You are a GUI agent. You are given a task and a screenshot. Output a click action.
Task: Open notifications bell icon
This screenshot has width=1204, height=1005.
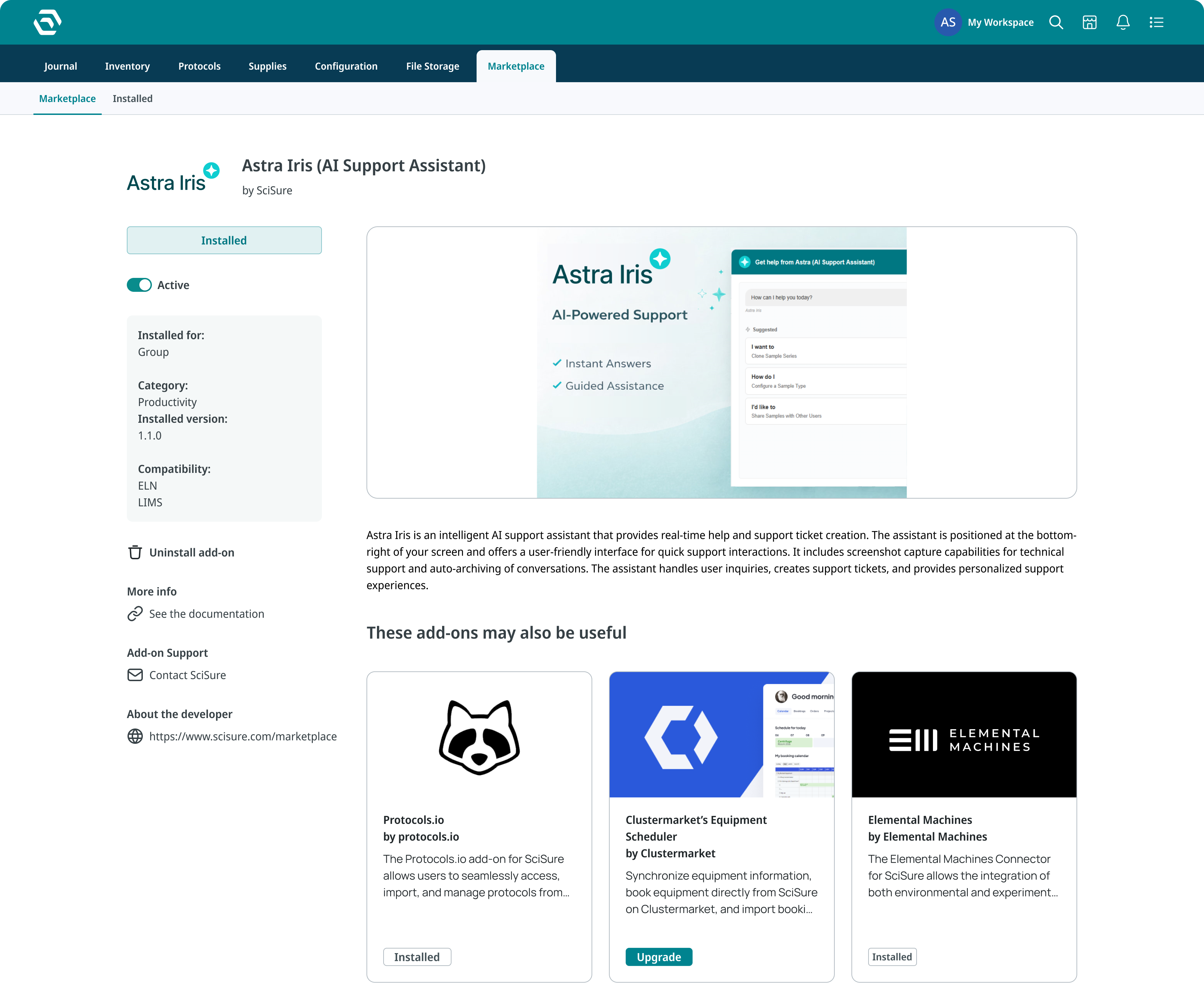(1122, 22)
